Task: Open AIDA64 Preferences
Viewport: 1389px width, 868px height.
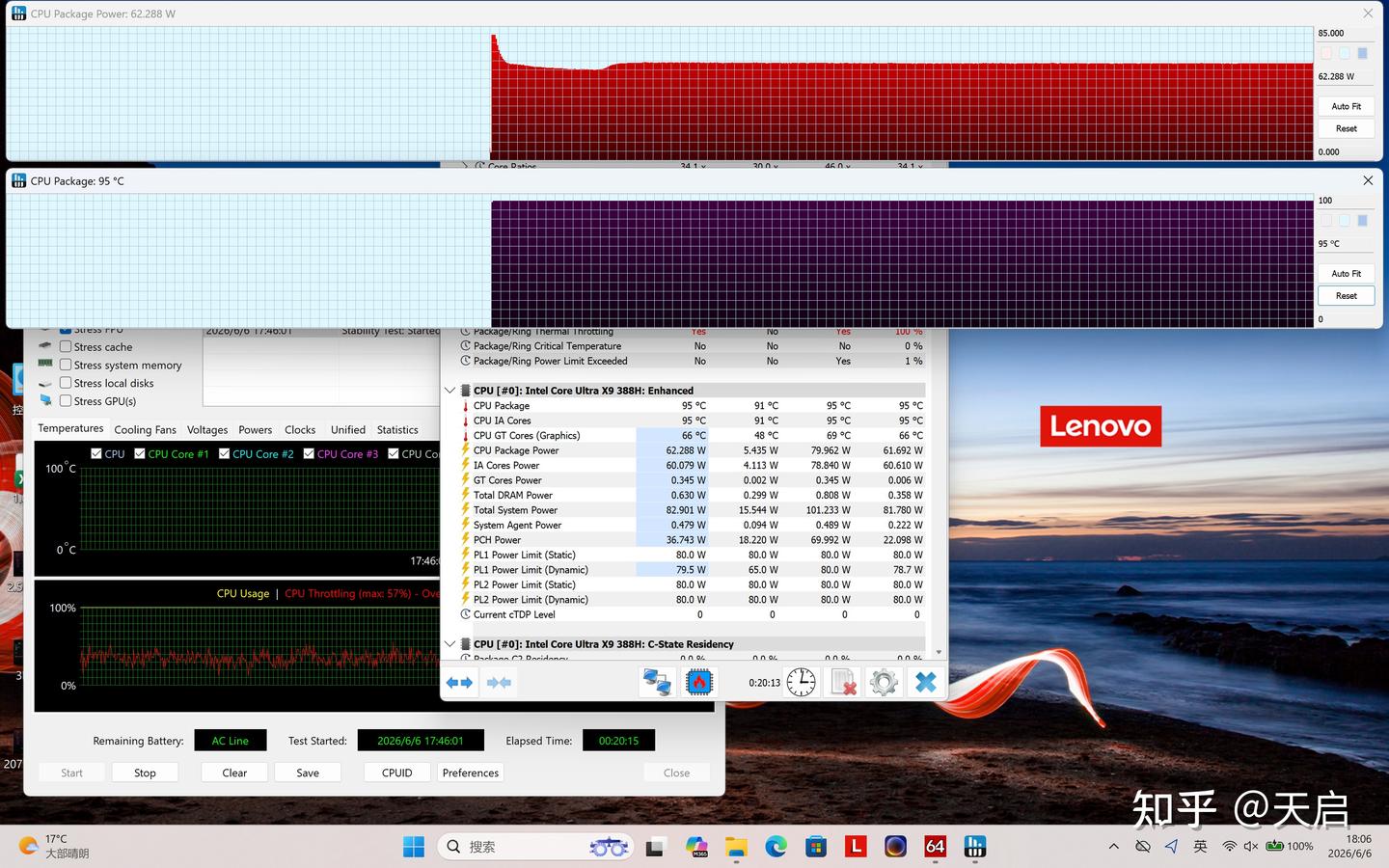Action: (x=471, y=773)
